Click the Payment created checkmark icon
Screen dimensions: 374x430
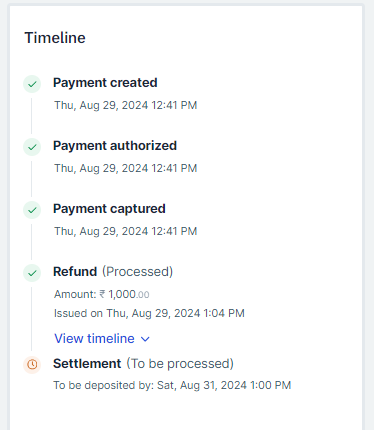pyautogui.click(x=32, y=84)
